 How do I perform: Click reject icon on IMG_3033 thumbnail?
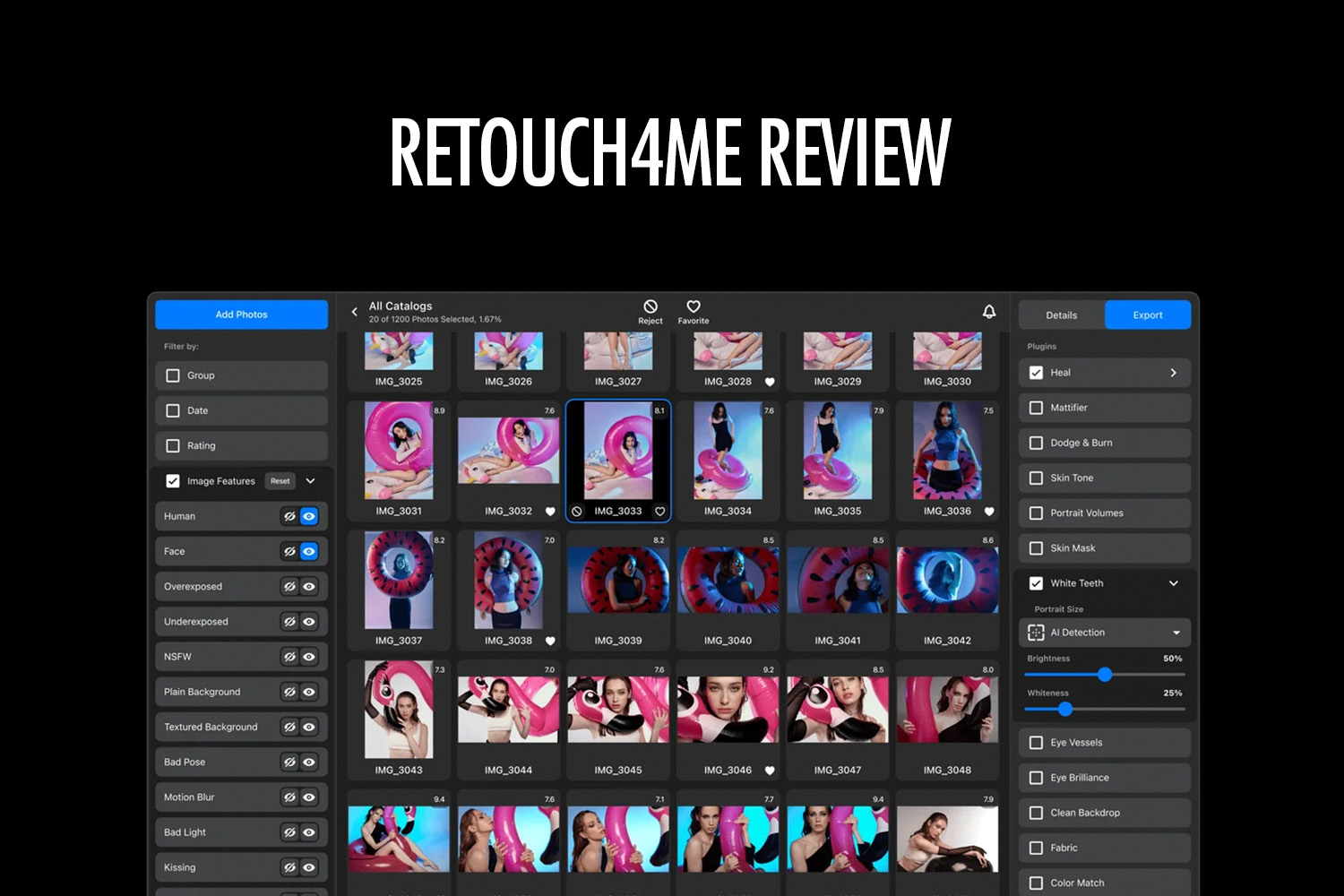pyautogui.click(x=577, y=512)
